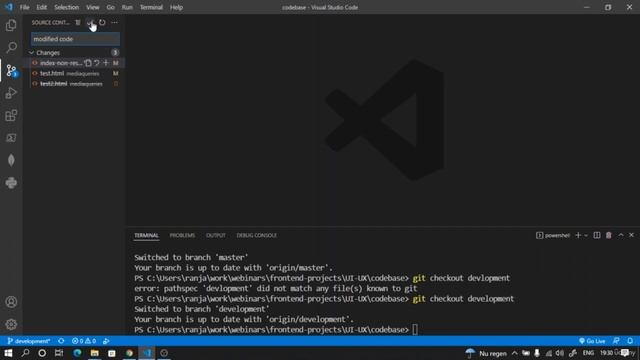The width and height of the screenshot is (640, 360).
Task: Open Chrome from taskbar
Action: 129,353
